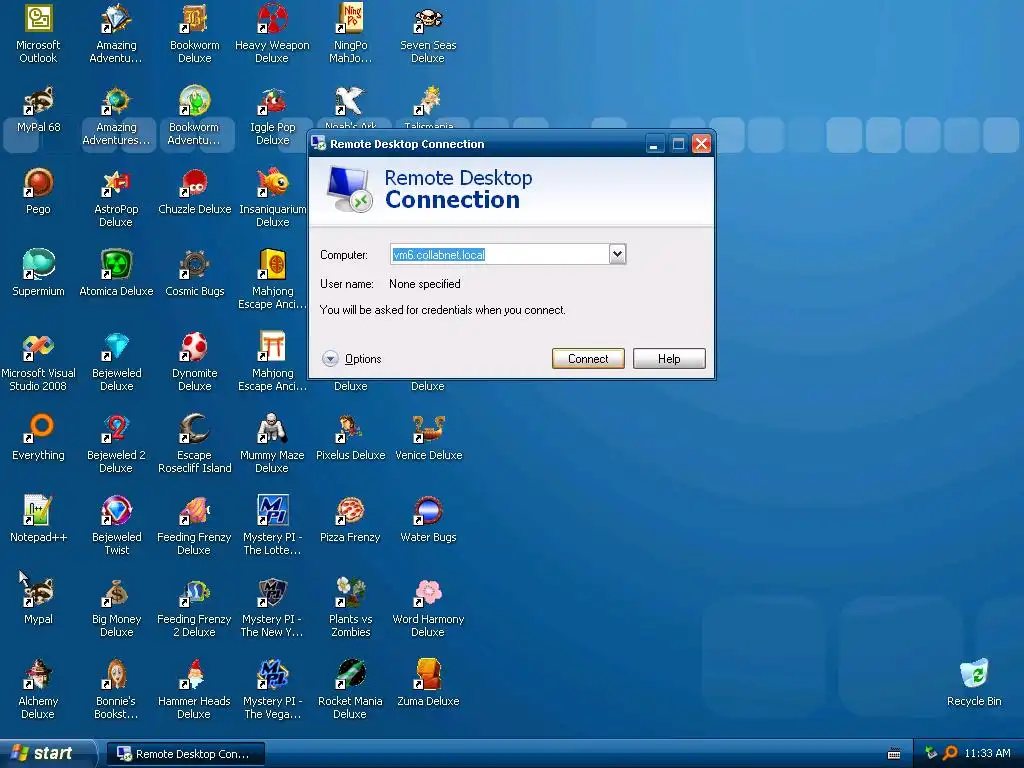Select Mystery PI The Lottery Ticket icon
This screenshot has width=1024, height=768.
click(272, 511)
